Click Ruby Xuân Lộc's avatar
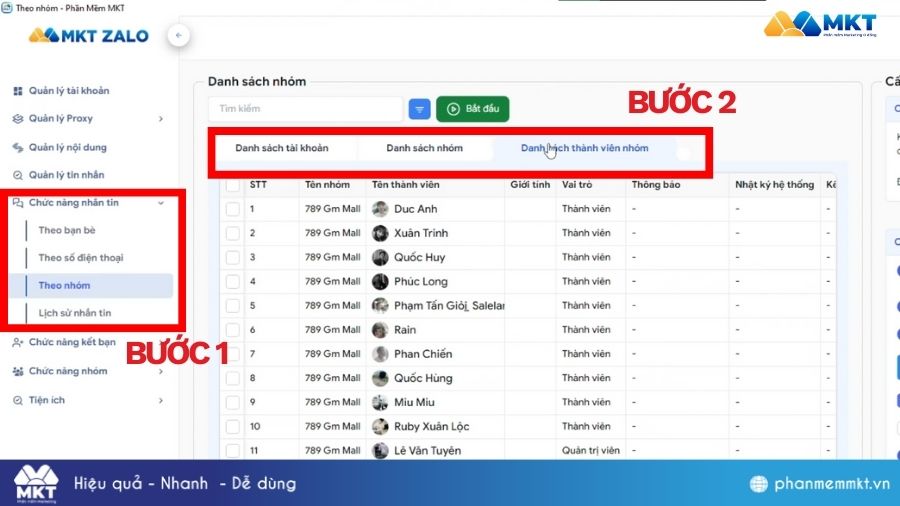This screenshot has height=506, width=900. [380, 426]
